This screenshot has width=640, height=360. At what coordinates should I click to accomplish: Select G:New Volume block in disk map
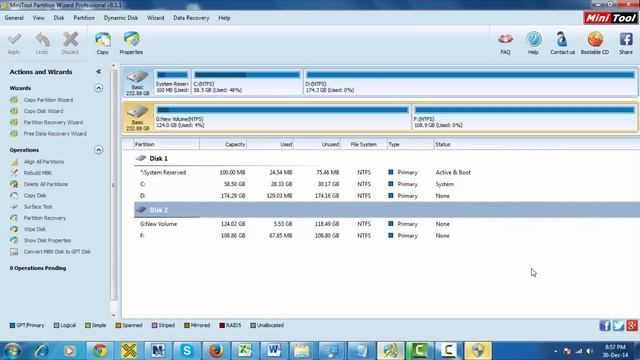point(282,118)
